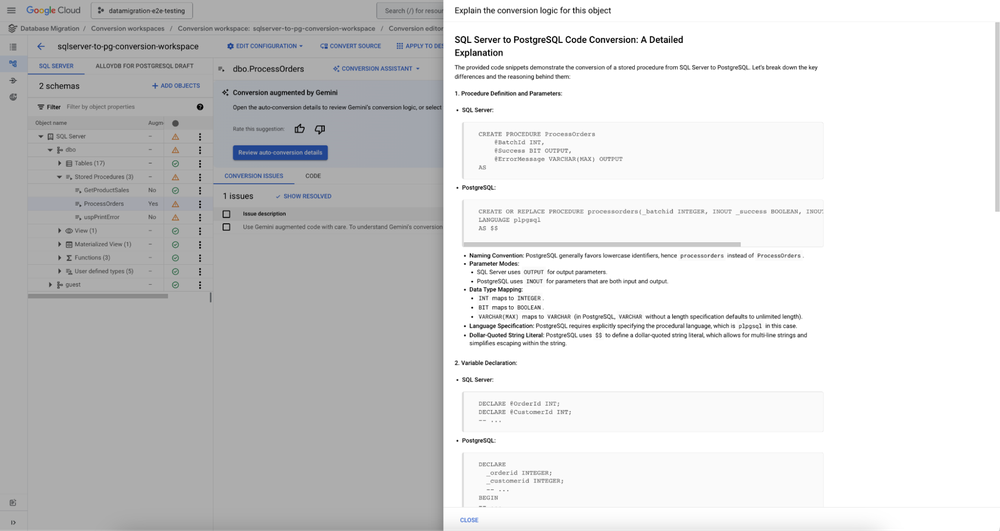
Task: Expand the User defined types (5) node
Action: pos(60,272)
